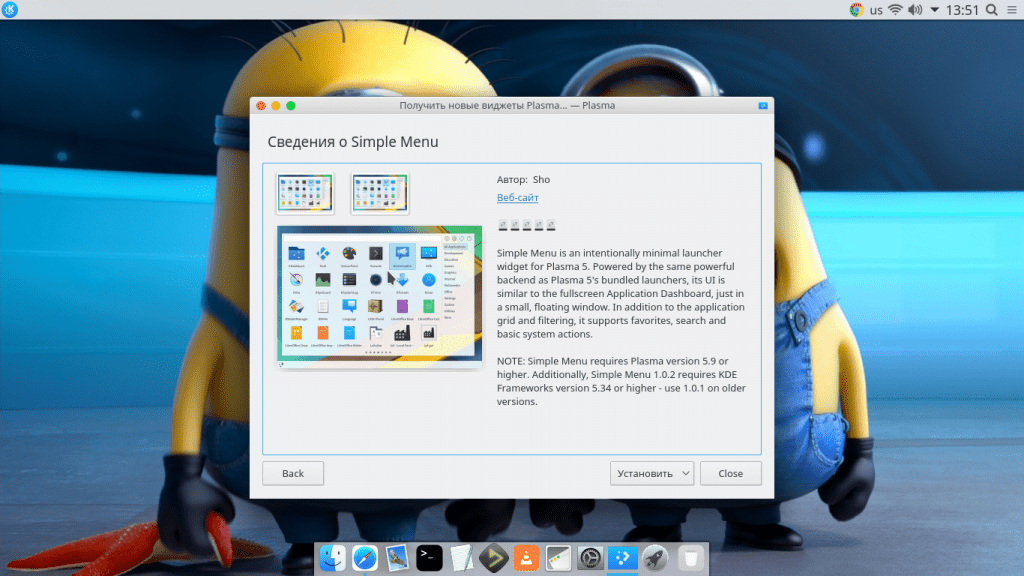Click the Chrome tray icon in the top panel
The image size is (1024, 576).
tap(856, 10)
